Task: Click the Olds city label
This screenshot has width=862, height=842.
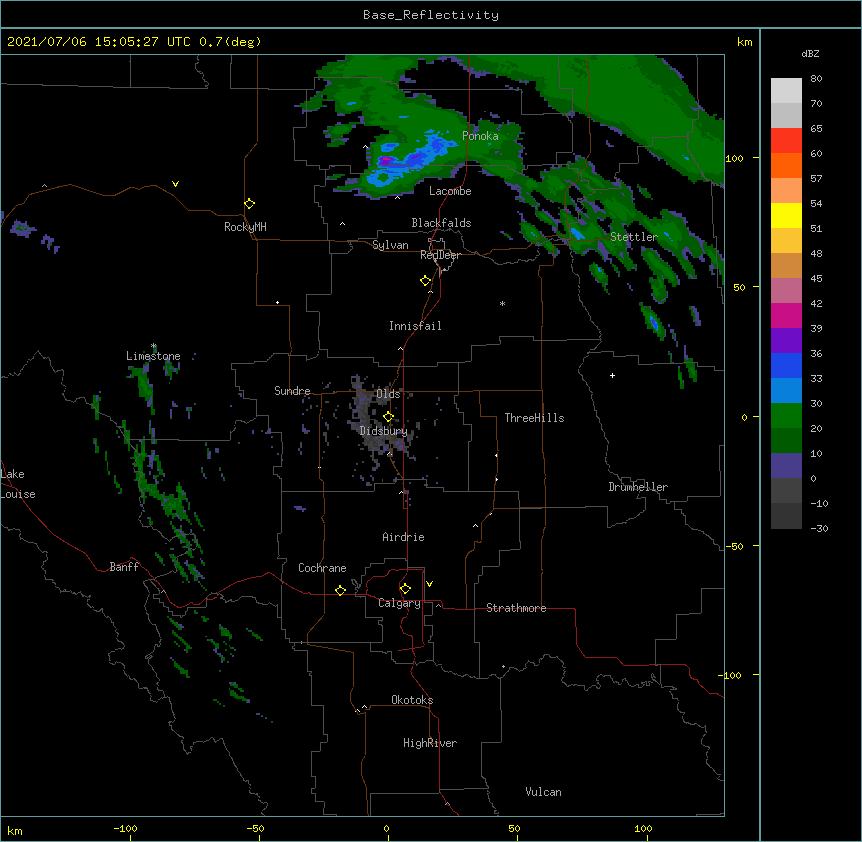Action: point(388,394)
